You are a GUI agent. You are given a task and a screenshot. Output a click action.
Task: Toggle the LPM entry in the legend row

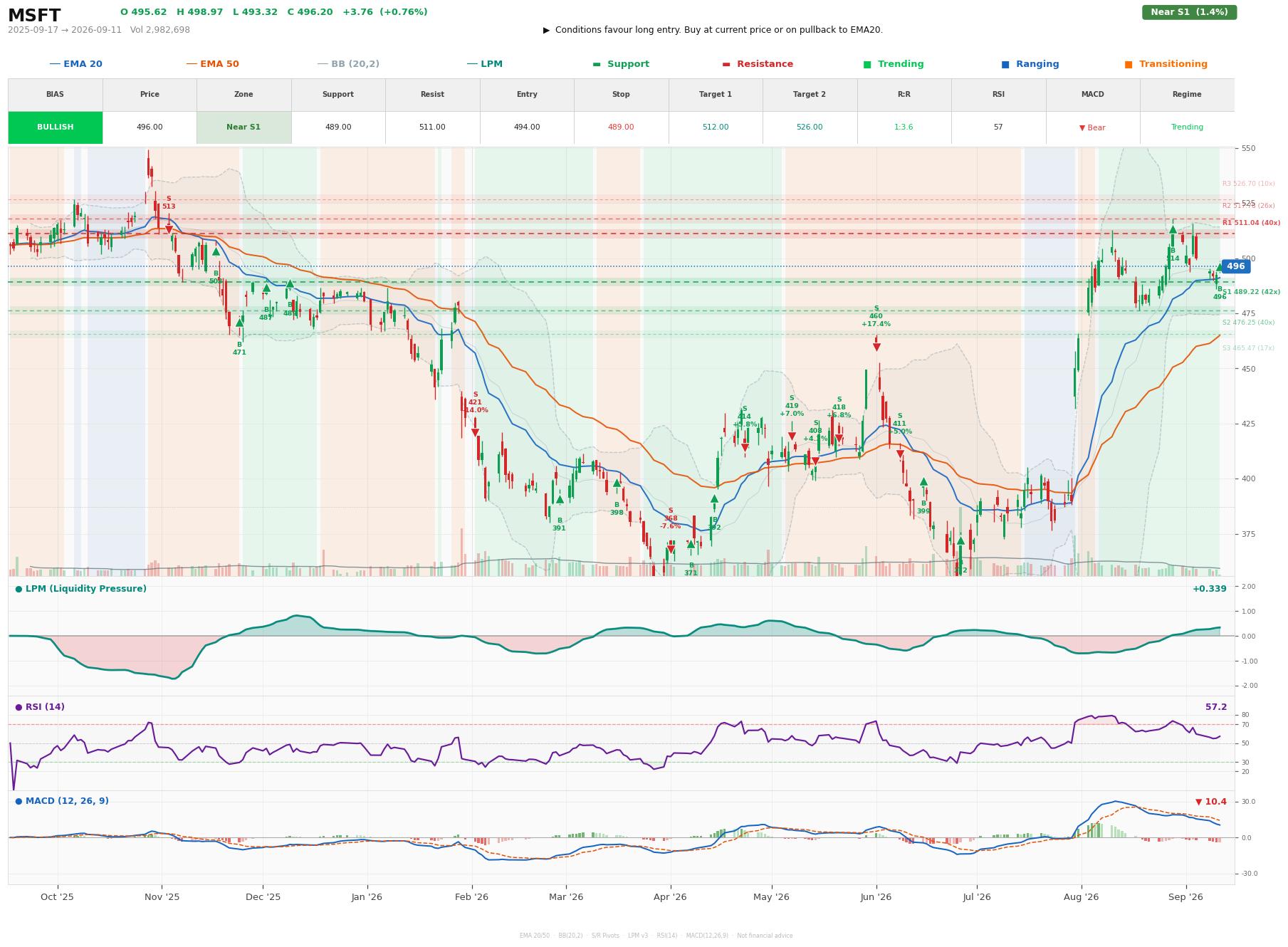tap(484, 64)
